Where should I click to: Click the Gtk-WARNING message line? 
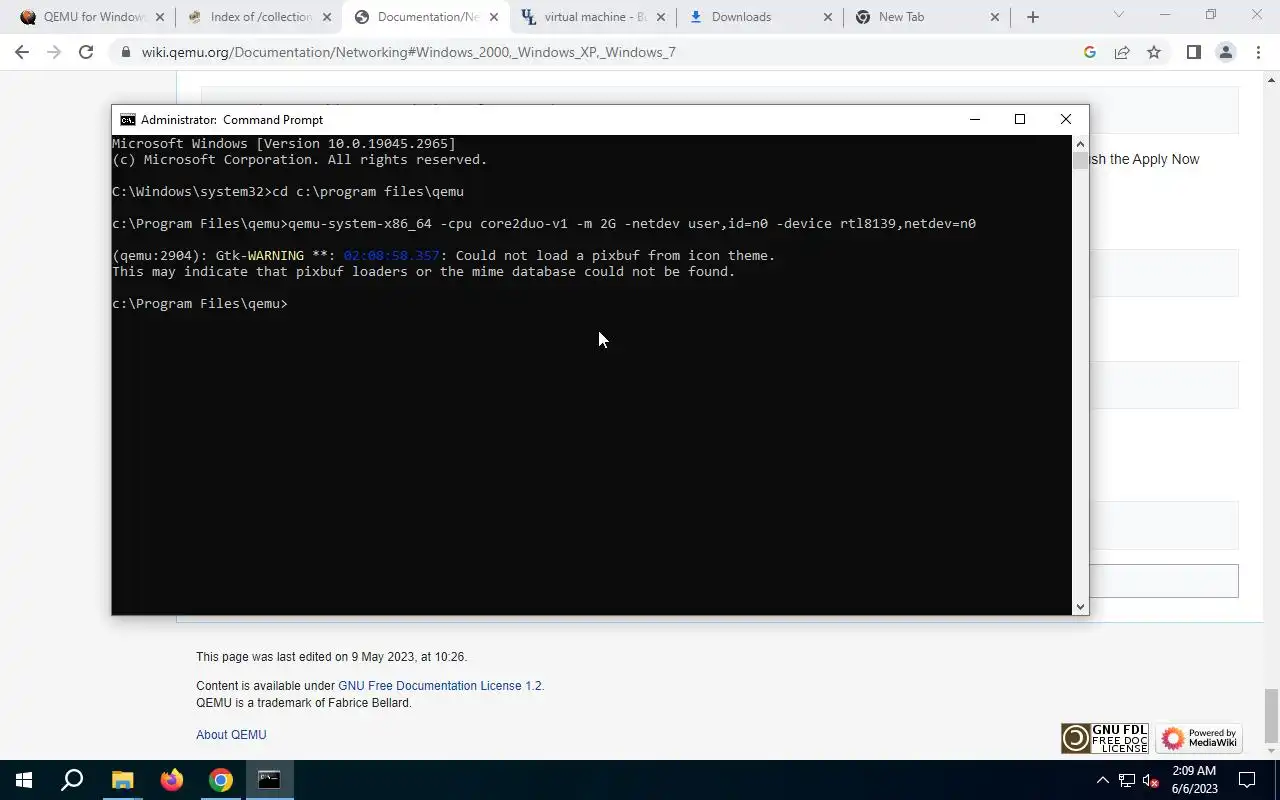(x=444, y=255)
